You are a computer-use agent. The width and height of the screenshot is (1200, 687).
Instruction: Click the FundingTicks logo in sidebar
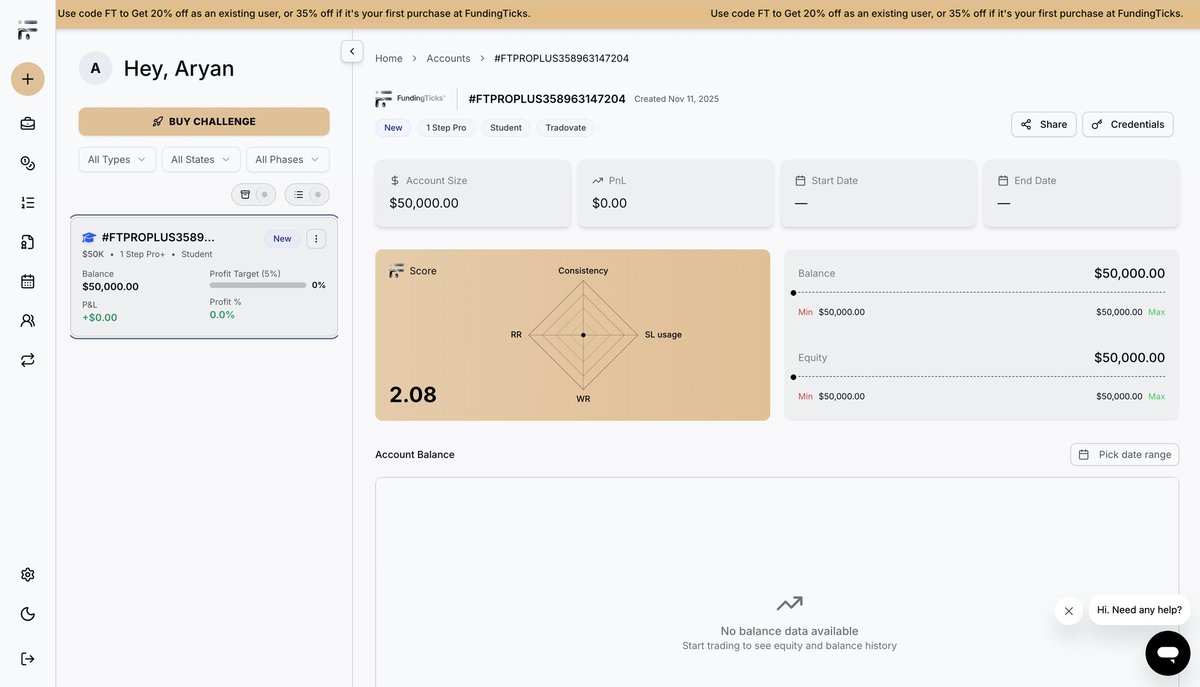tap(27, 29)
